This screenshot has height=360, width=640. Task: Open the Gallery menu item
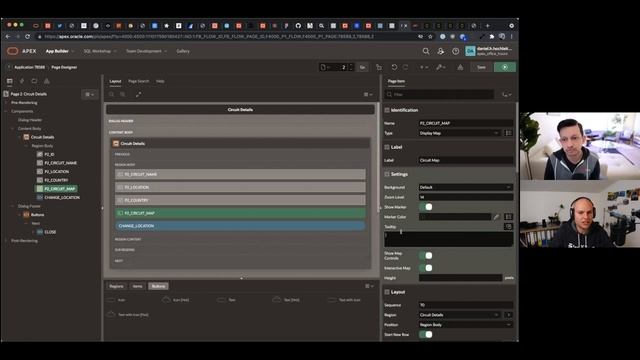183,51
